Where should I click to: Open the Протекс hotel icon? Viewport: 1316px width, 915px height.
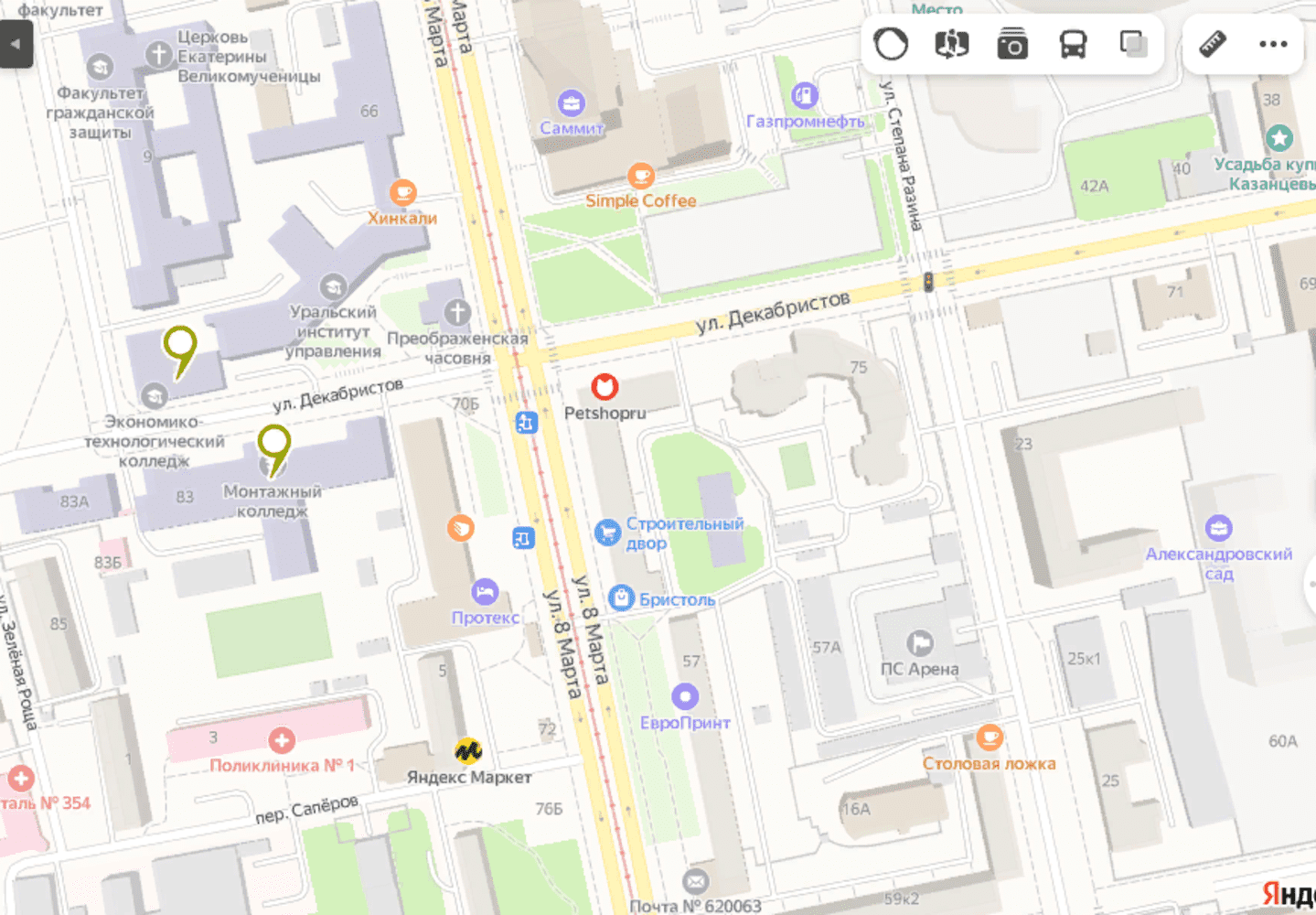(485, 592)
